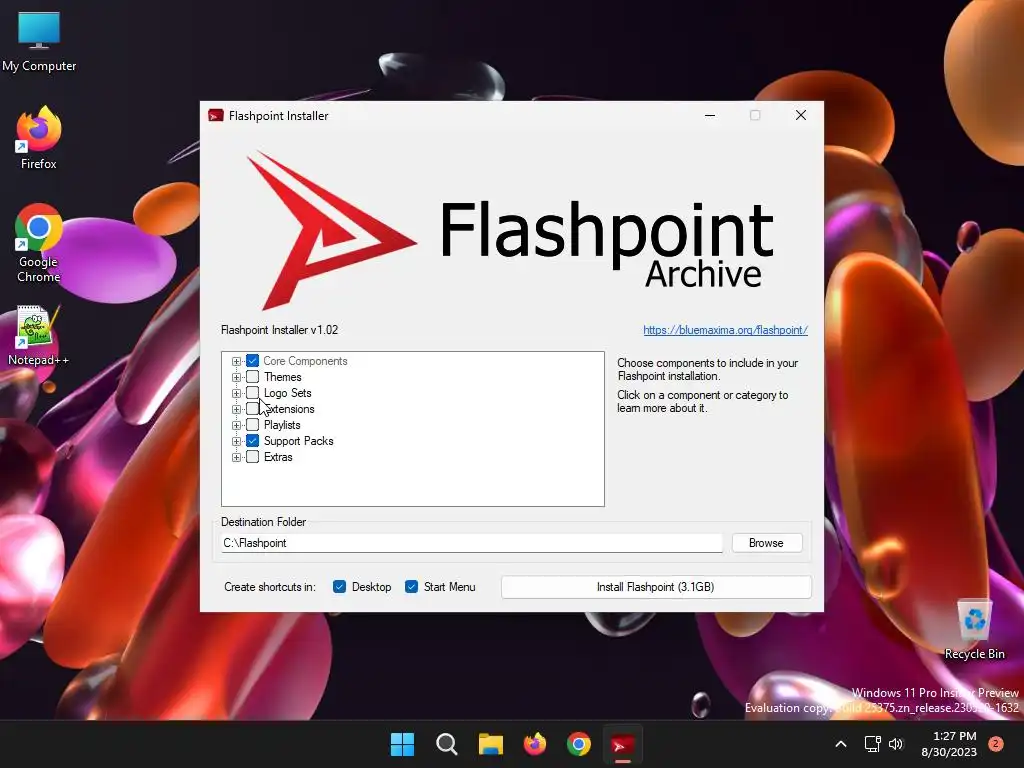Enable the Logo Sets checkbox
The width and height of the screenshot is (1024, 768).
(x=253, y=392)
